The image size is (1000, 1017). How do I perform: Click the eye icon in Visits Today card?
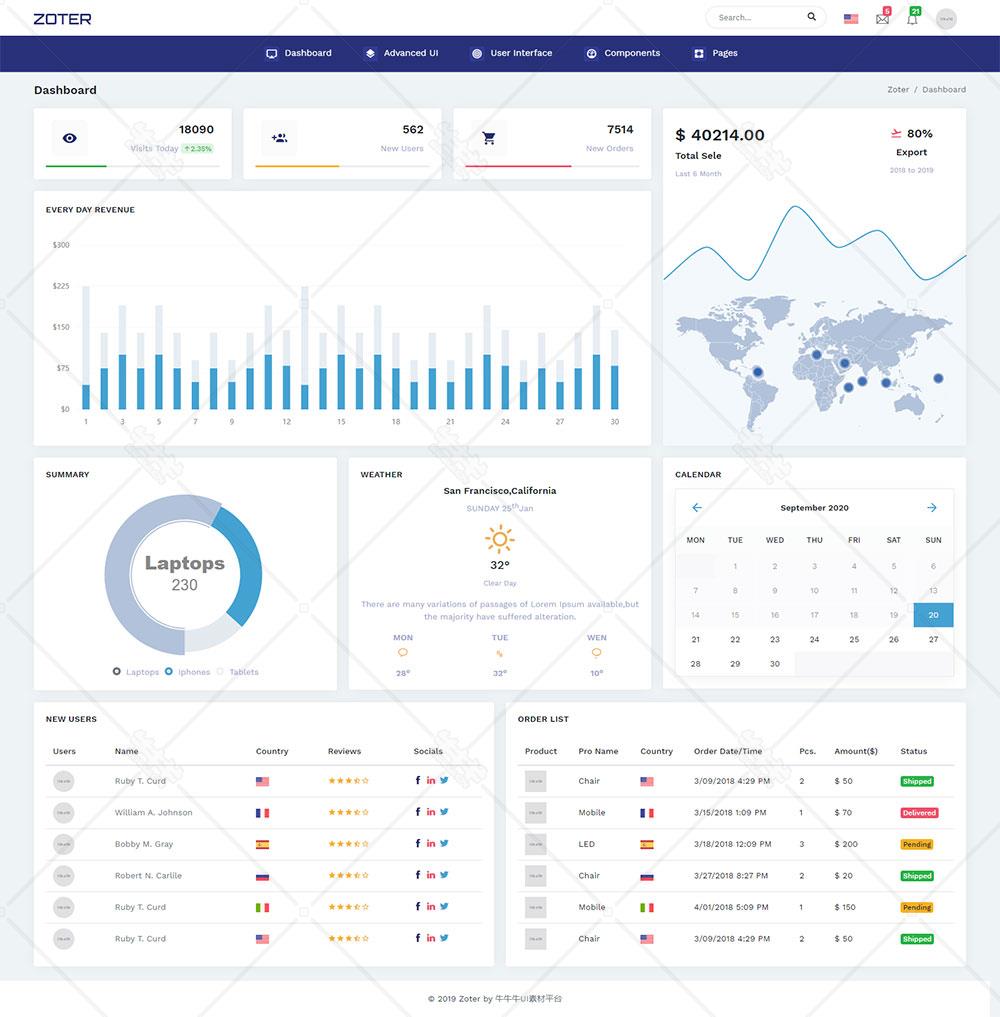[69, 138]
